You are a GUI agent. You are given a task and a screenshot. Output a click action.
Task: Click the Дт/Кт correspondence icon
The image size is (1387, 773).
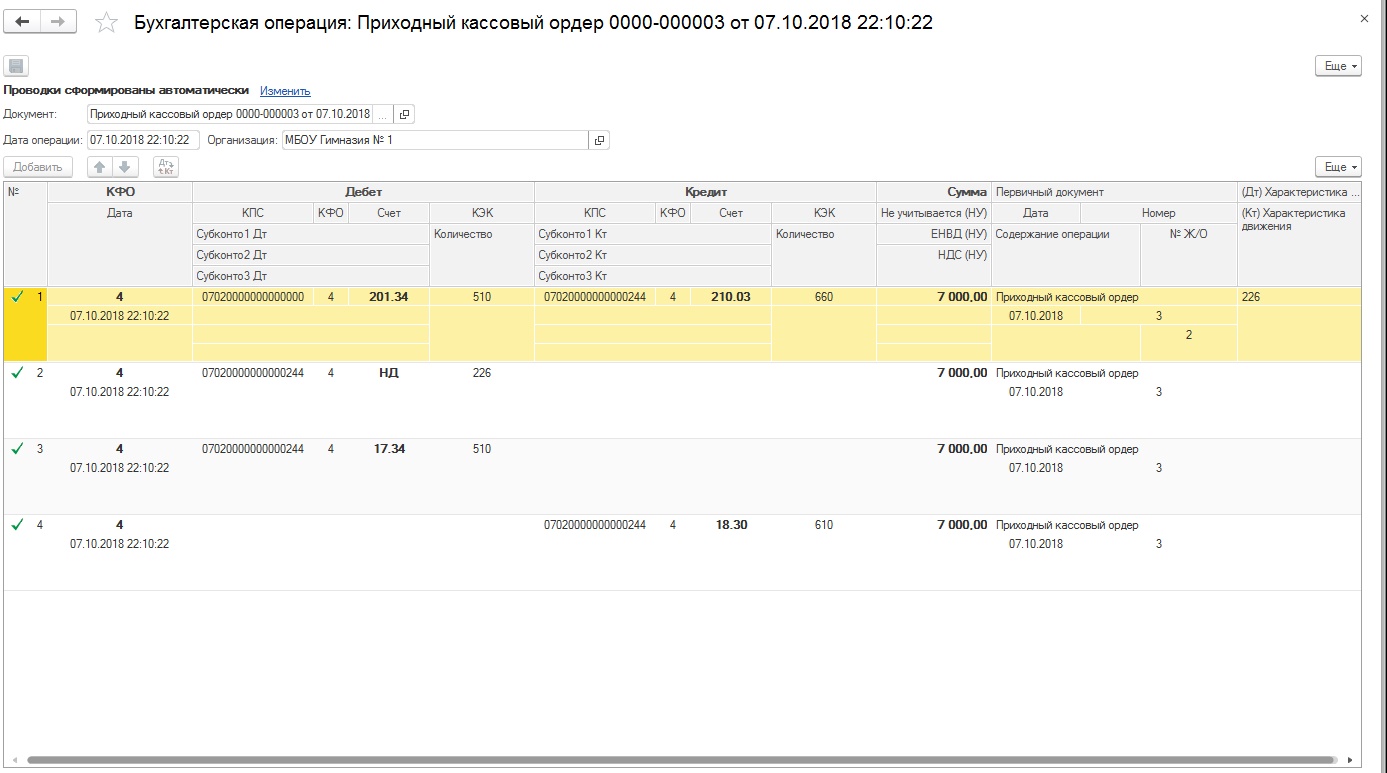(x=166, y=167)
